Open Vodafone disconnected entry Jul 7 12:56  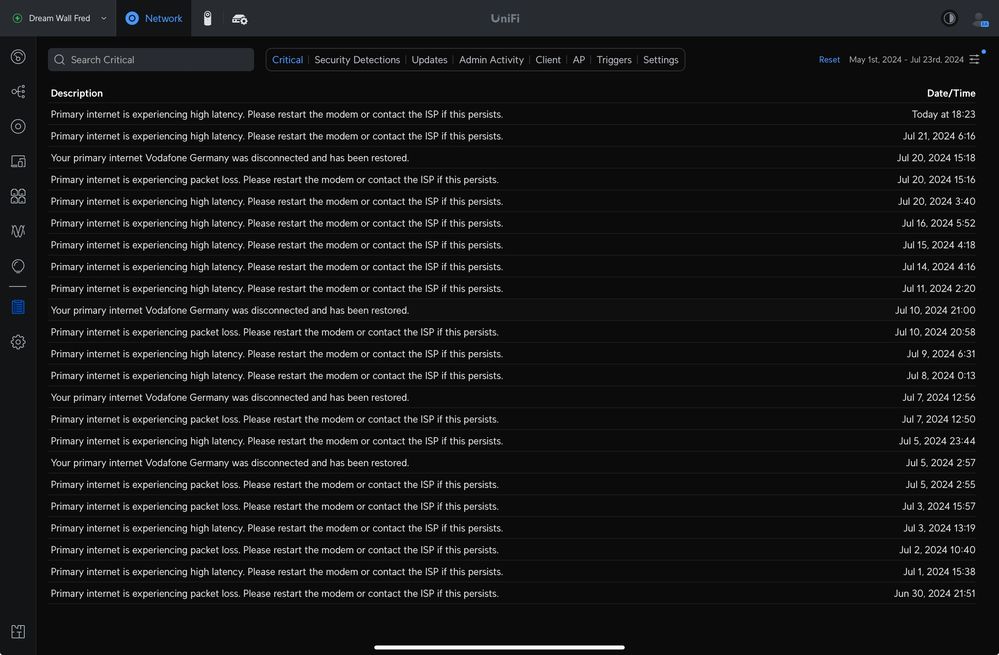513,397
